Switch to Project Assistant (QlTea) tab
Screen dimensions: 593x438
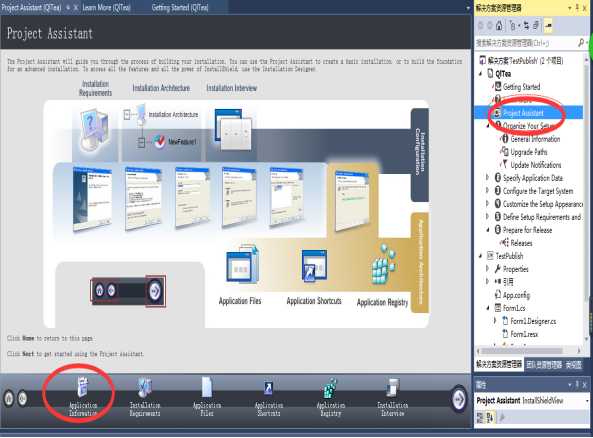[x=31, y=7]
